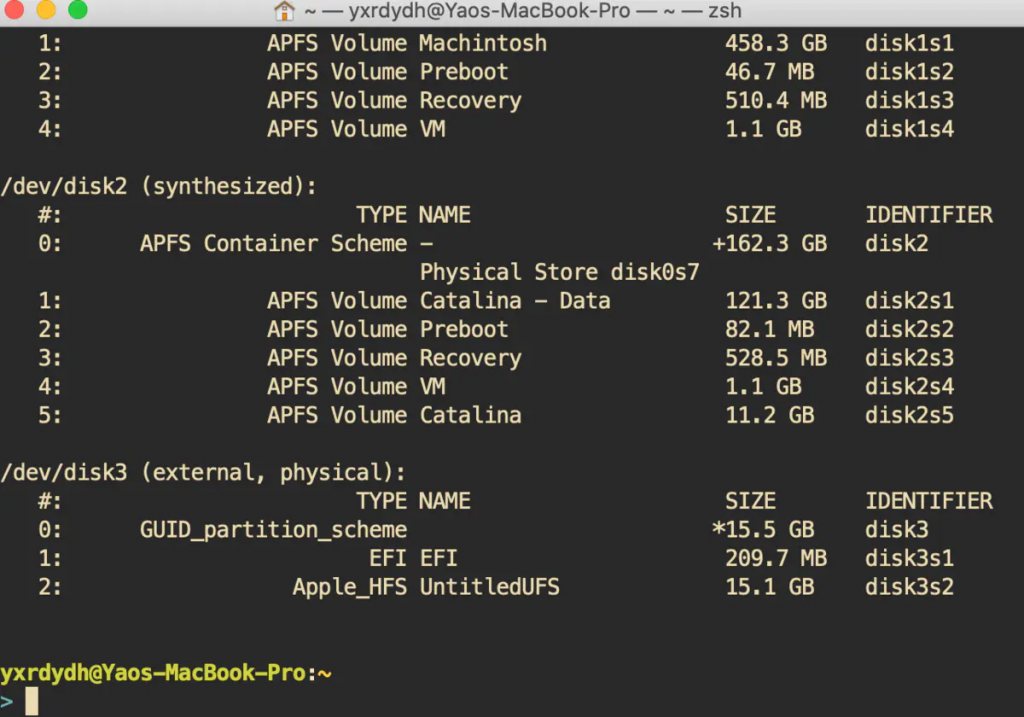The image size is (1024, 717).
Task: Click '510.4 MB' size value
Action: click(776, 101)
